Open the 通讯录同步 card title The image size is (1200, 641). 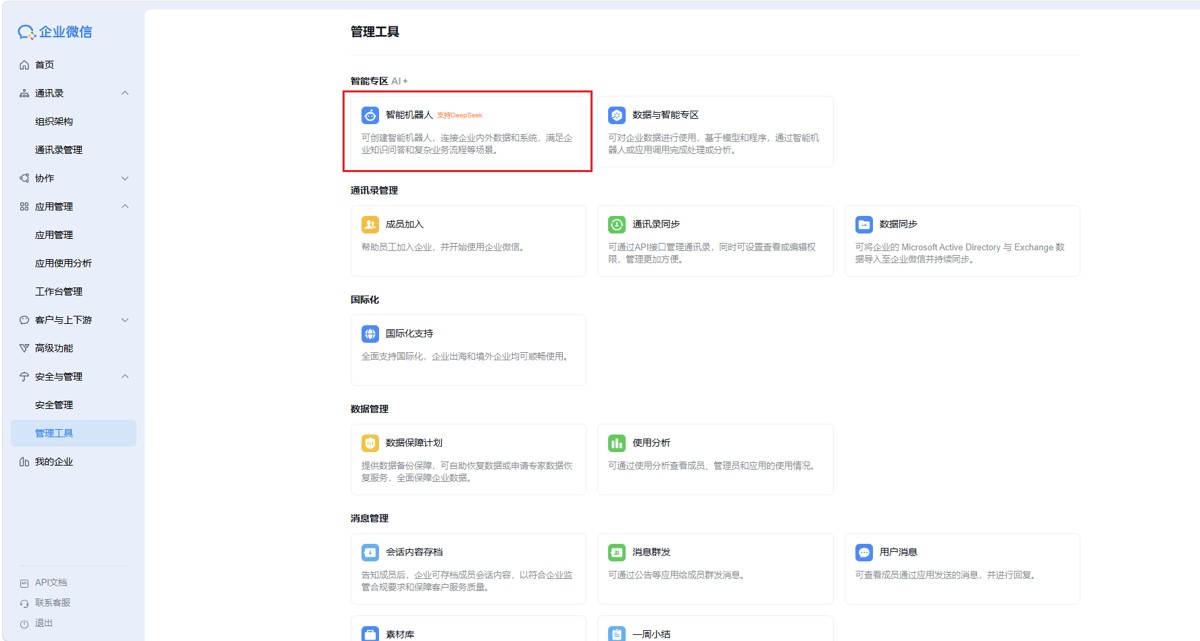[656, 225]
